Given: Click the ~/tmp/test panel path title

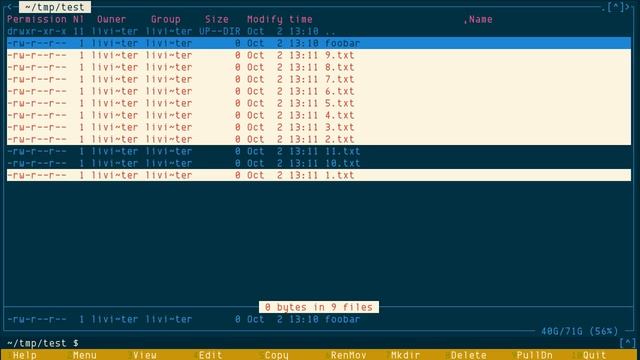Looking at the screenshot, I should [x=55, y=7].
